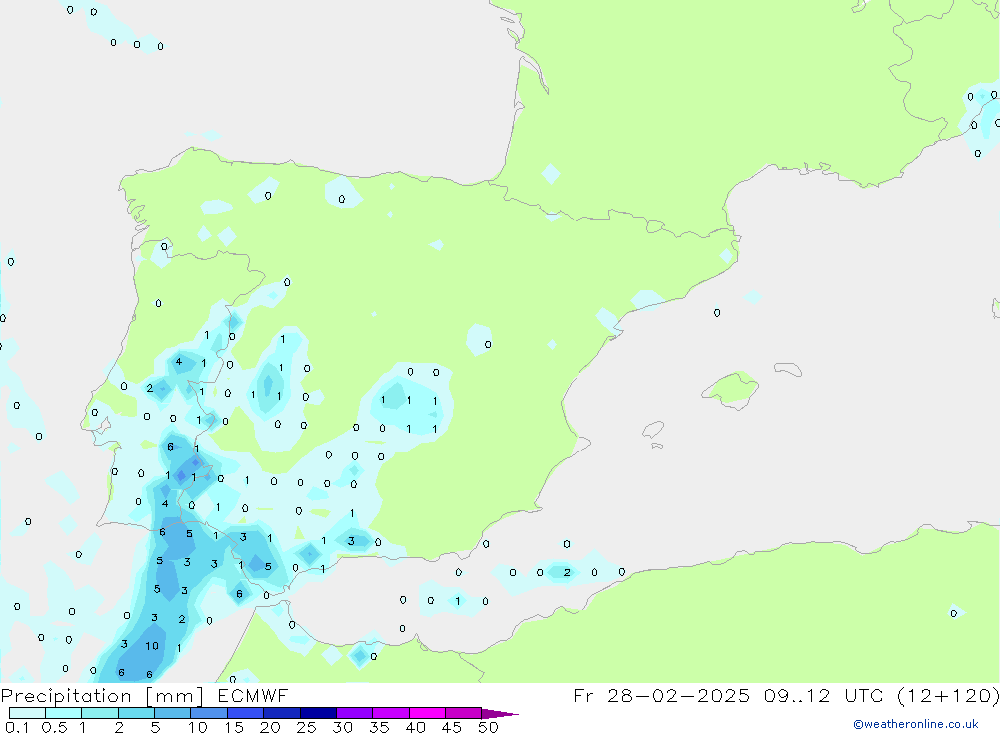1000x733 pixels.
Task: Select the 30–35 mm purple legend swatch
Action: (354, 713)
